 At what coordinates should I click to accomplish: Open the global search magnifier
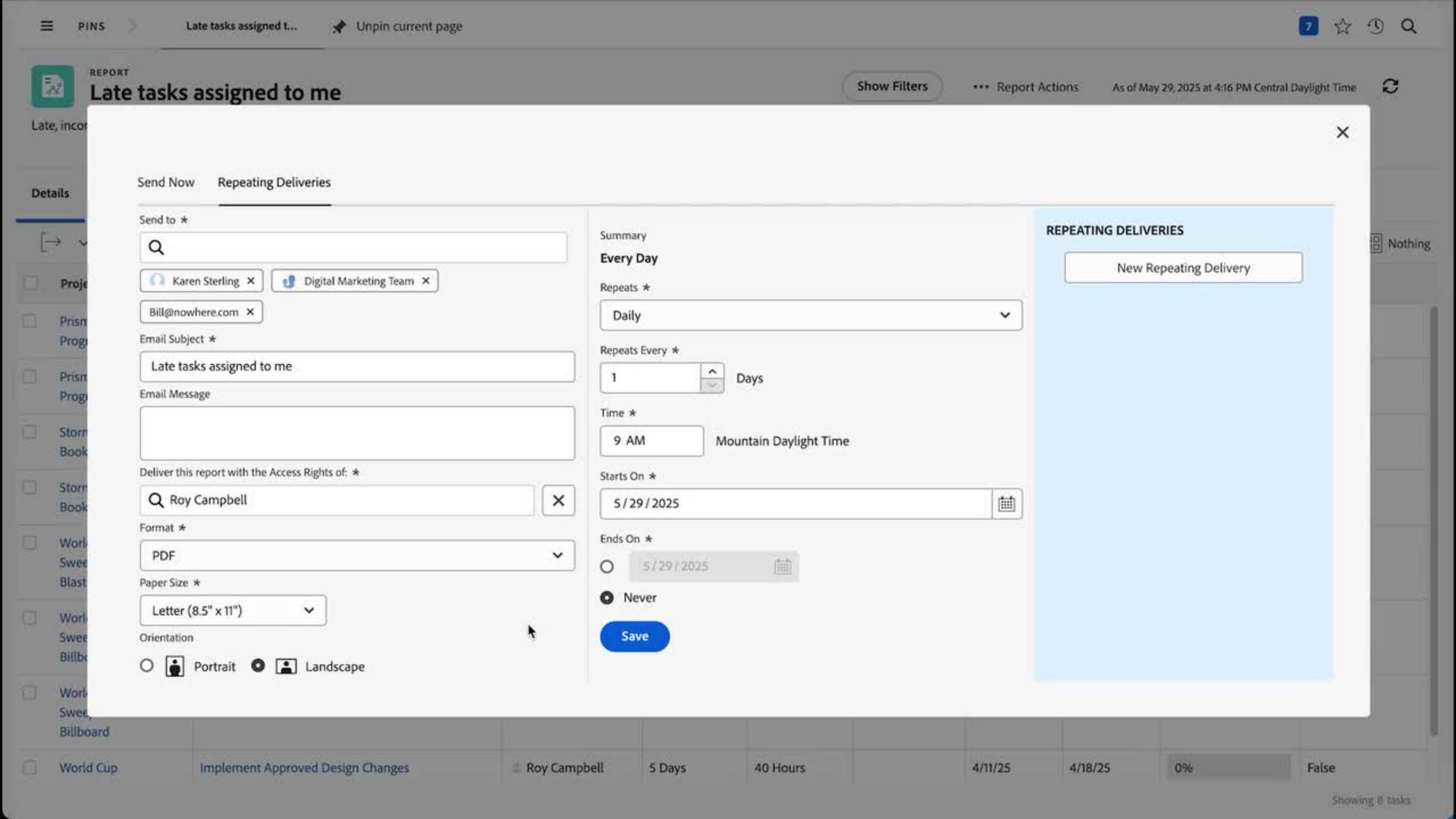coord(1409,26)
